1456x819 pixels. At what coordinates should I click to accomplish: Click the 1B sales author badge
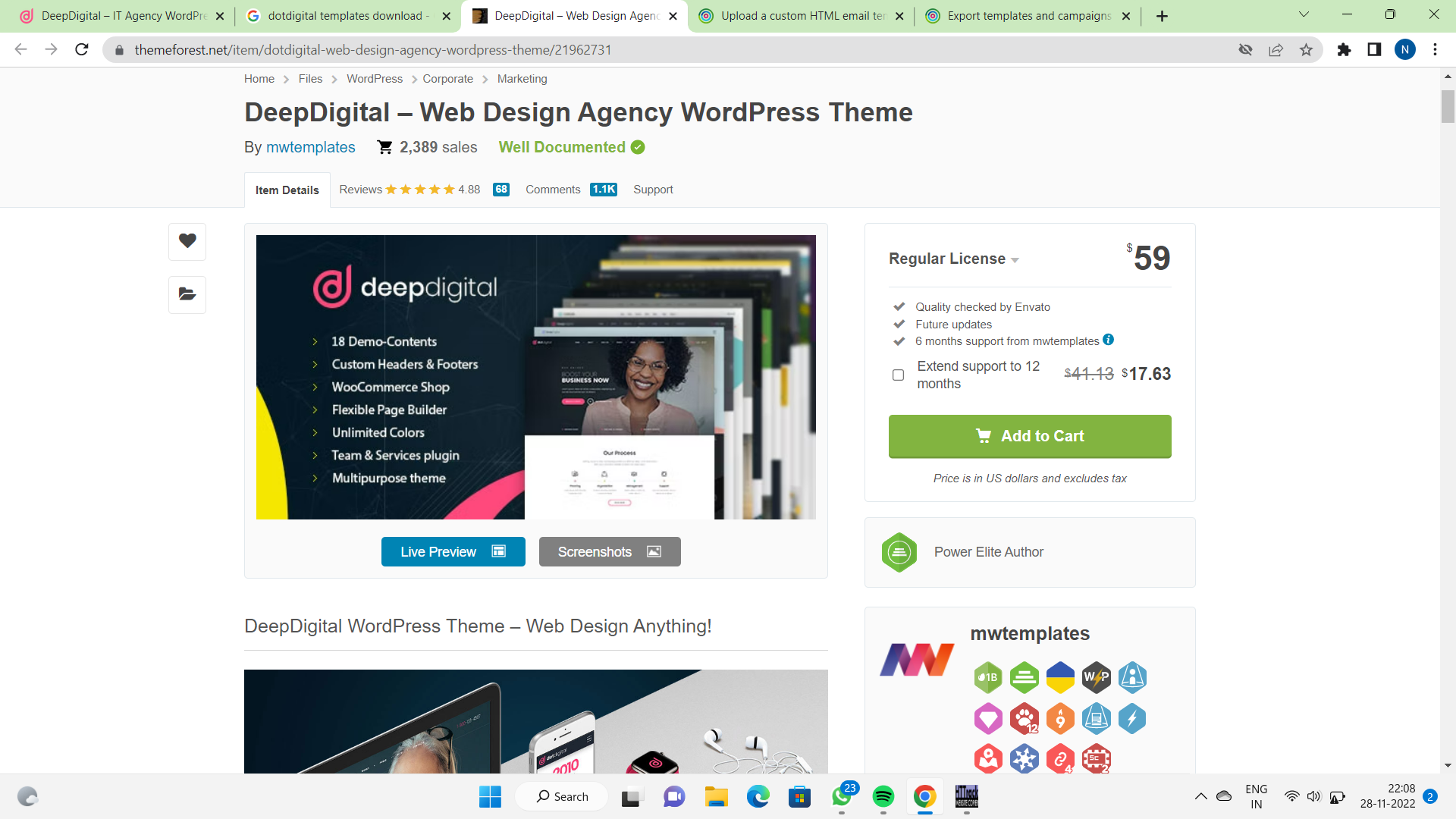[x=988, y=677]
